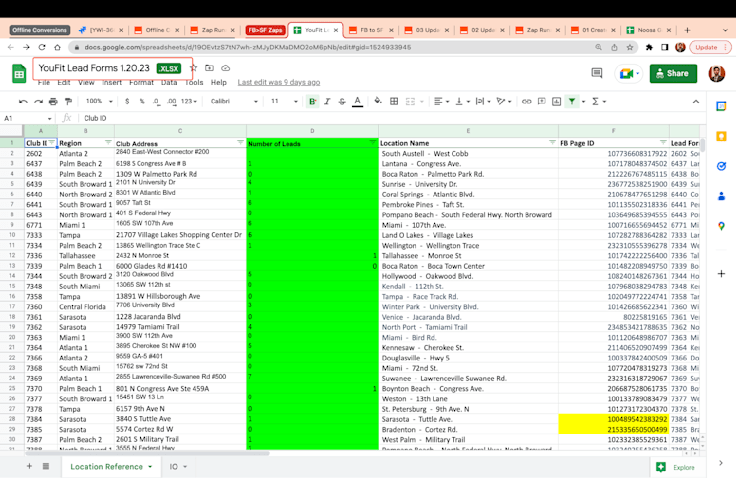Open more number formats 123 dropdown
Viewport: 736px width, 478px height.
point(189,101)
